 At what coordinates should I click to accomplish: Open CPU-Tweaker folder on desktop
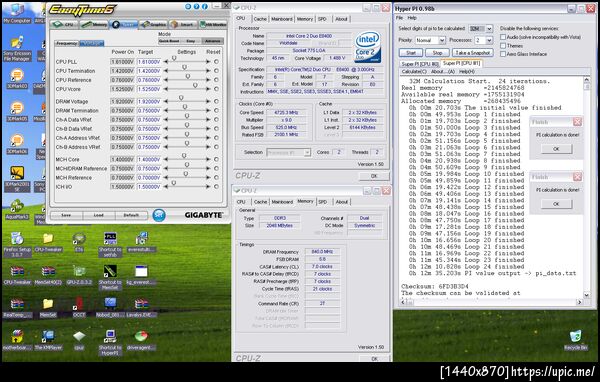pyautogui.click(x=48, y=242)
